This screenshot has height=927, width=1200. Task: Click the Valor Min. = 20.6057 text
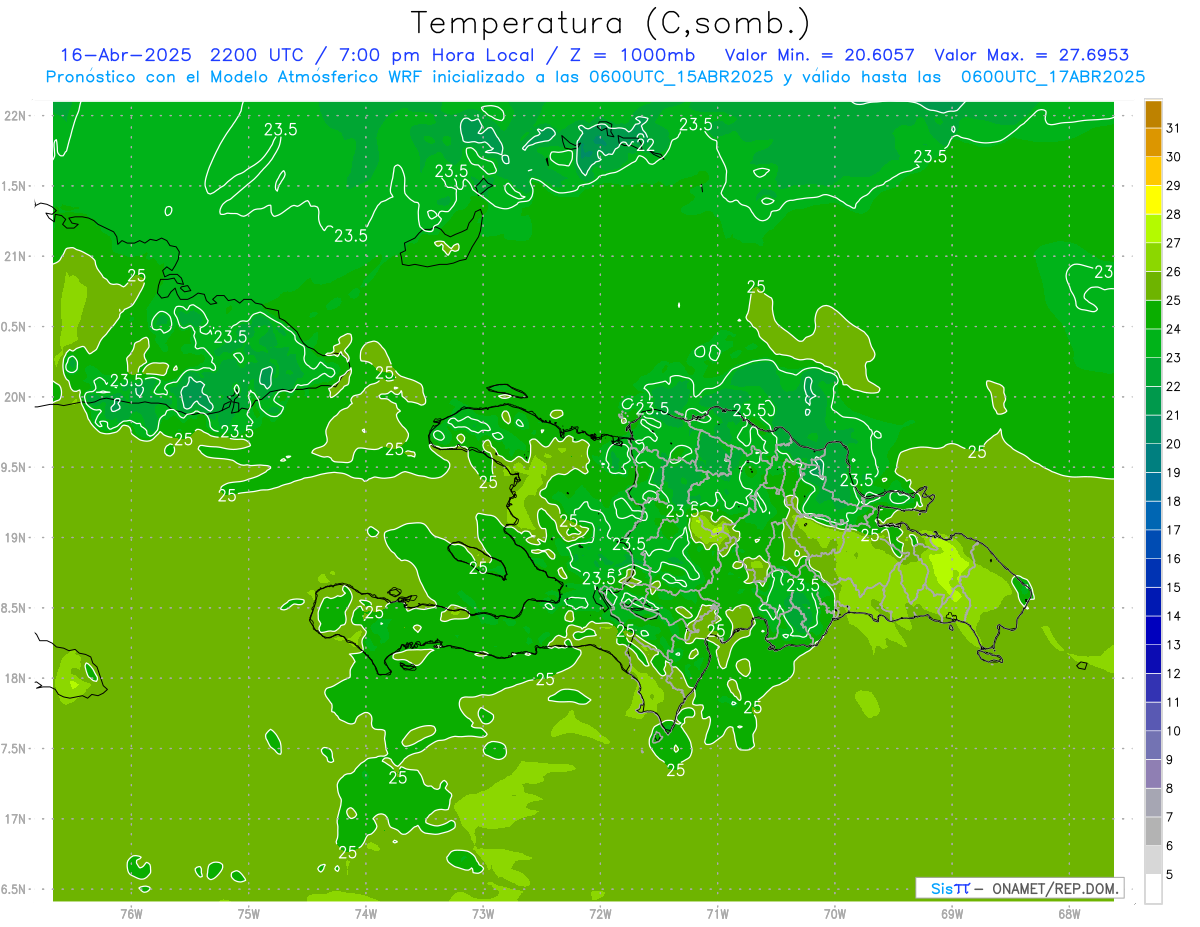pos(819,55)
